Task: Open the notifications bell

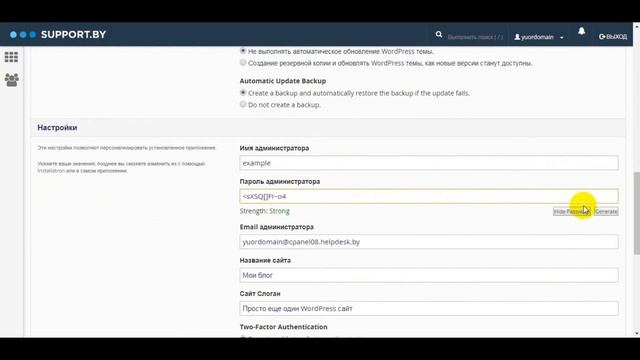Action: coord(581,31)
